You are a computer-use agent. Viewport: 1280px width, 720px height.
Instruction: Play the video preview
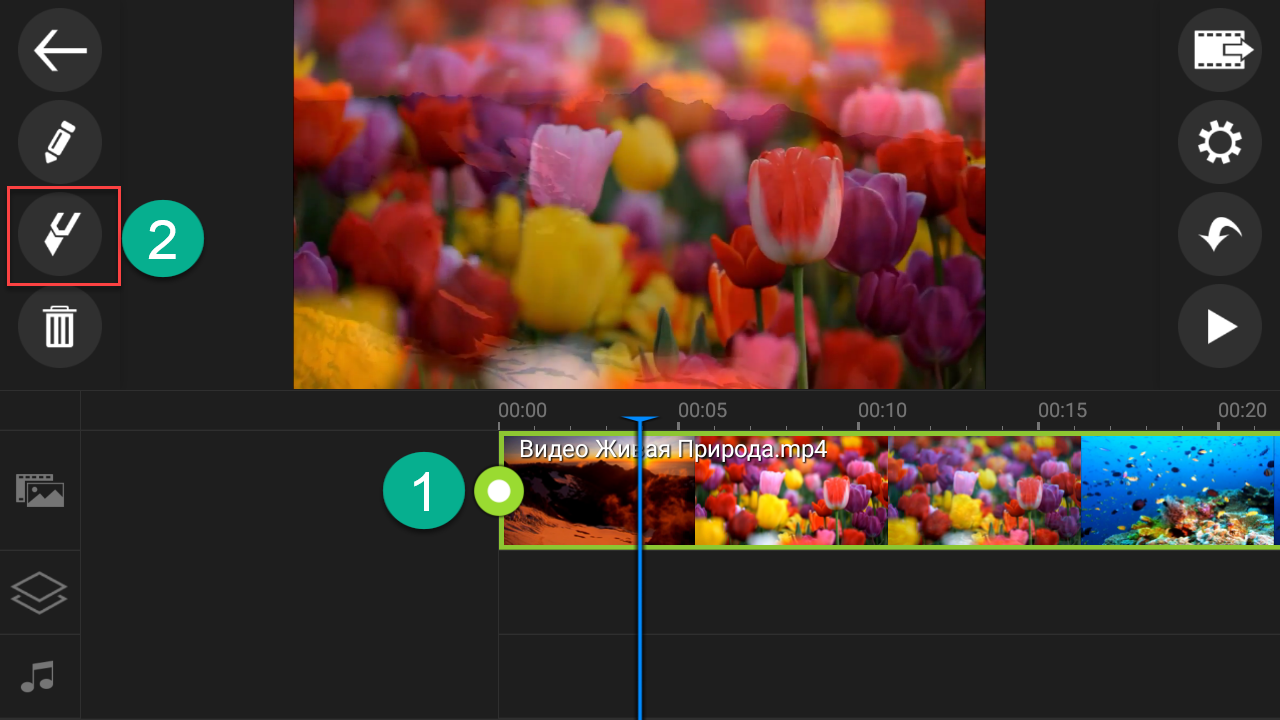pos(1219,327)
